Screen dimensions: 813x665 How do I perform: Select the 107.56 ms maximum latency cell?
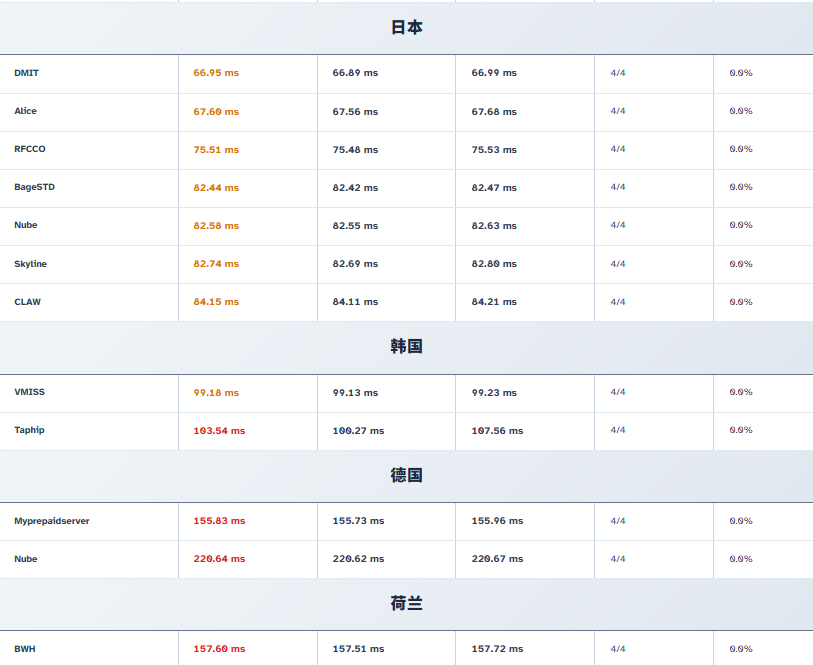click(497, 431)
